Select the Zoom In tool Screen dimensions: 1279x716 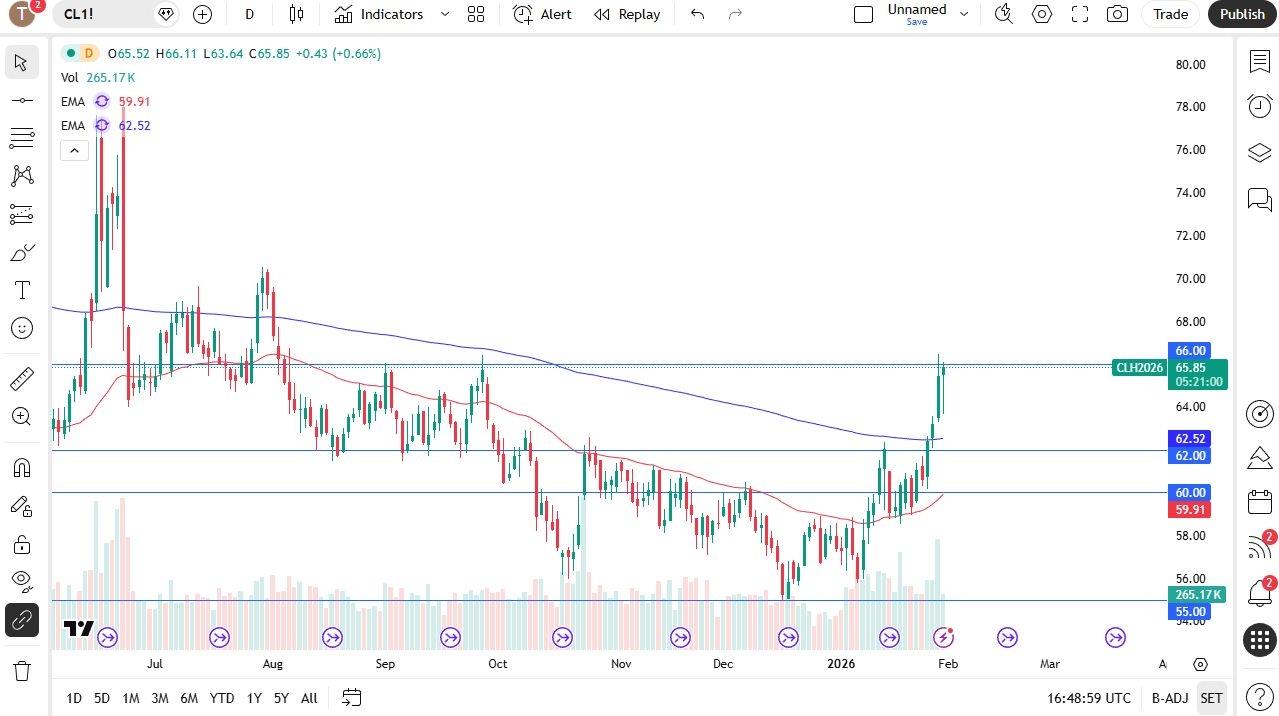(22, 416)
